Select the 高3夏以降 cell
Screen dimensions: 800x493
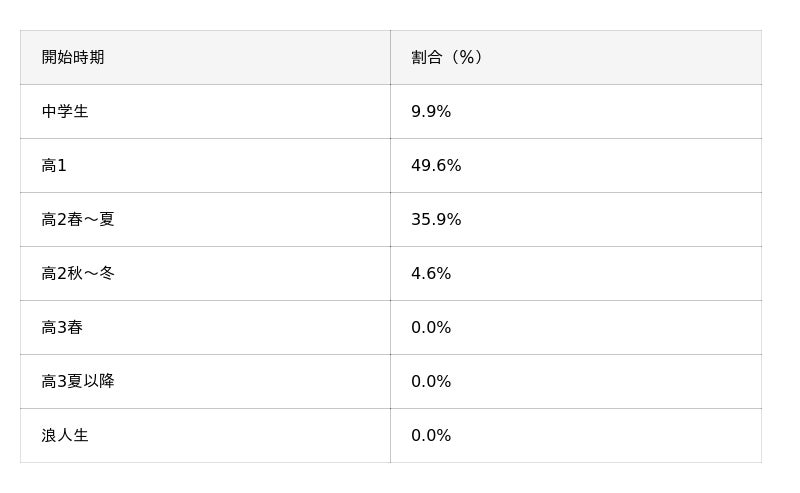click(x=78, y=382)
